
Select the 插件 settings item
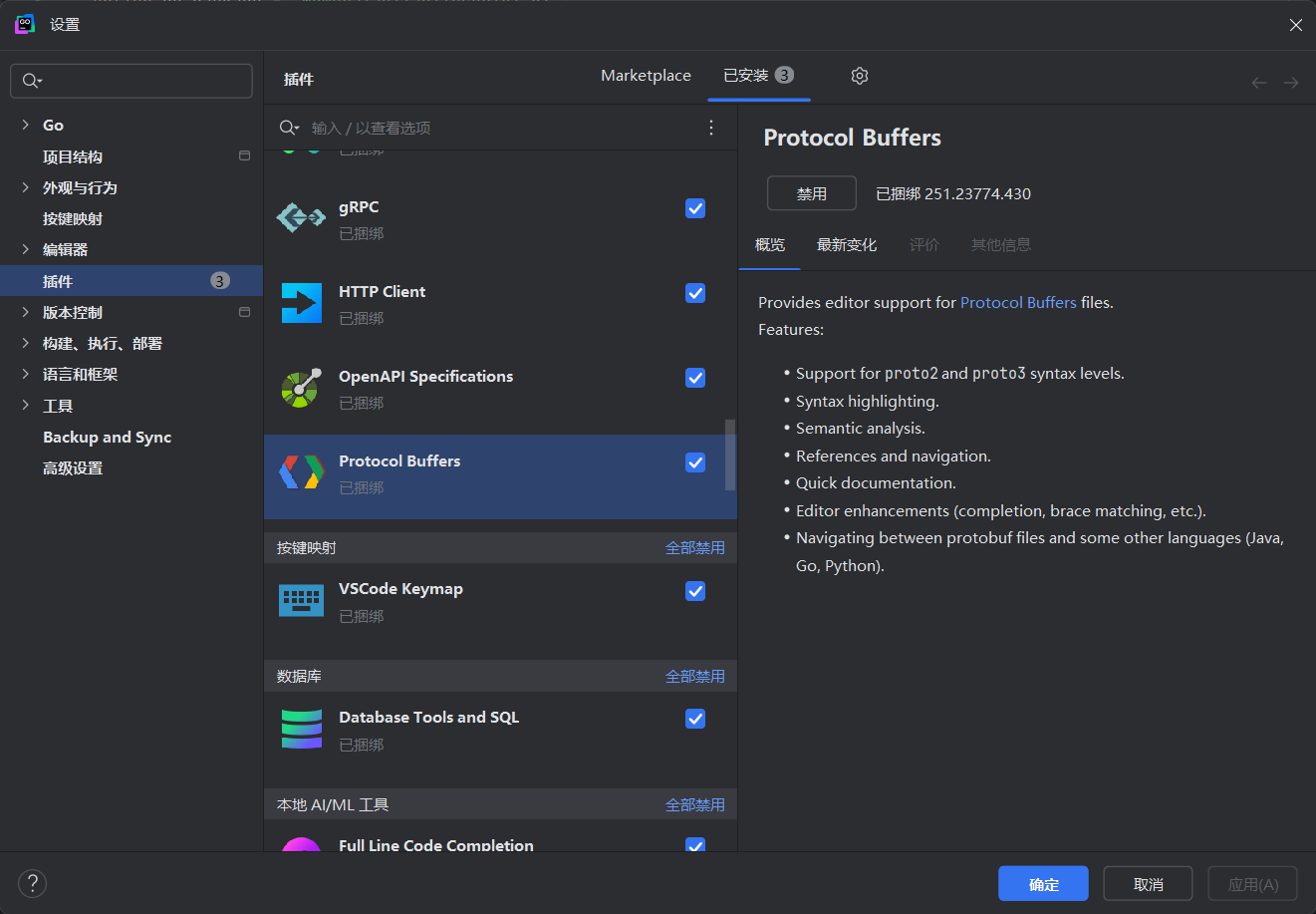tap(132, 281)
